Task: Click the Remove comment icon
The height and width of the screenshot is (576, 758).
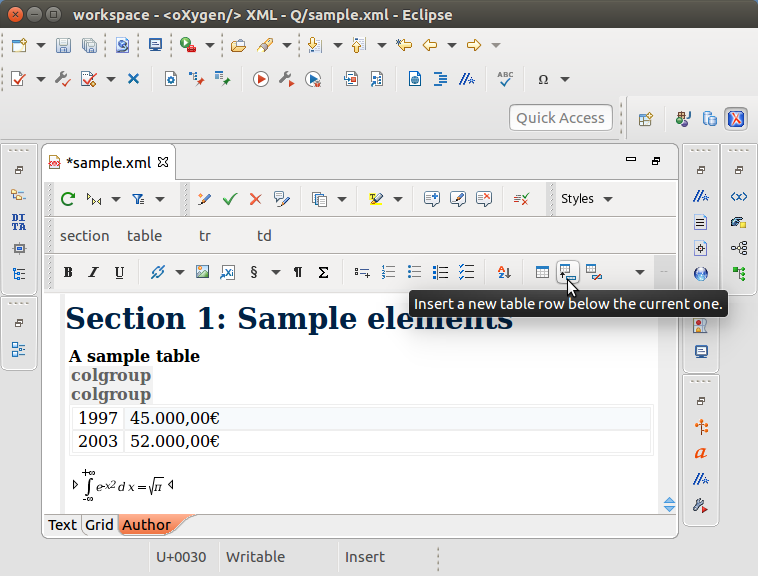Action: tap(484, 199)
